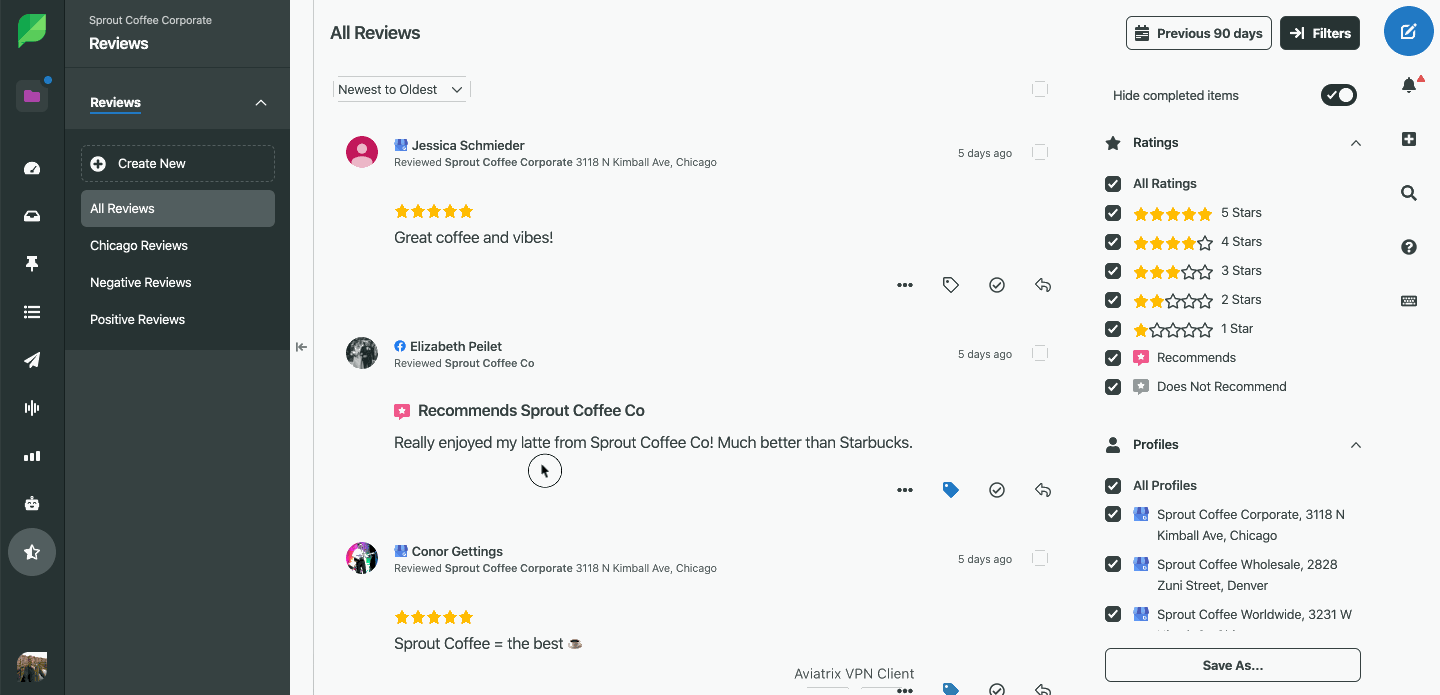Uncheck the 5 Stars rating filter
Image resolution: width=1440 pixels, height=695 pixels.
coord(1113,212)
